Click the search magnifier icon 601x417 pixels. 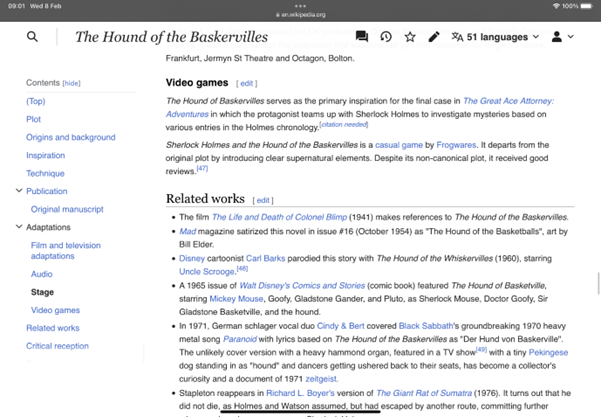pos(32,37)
